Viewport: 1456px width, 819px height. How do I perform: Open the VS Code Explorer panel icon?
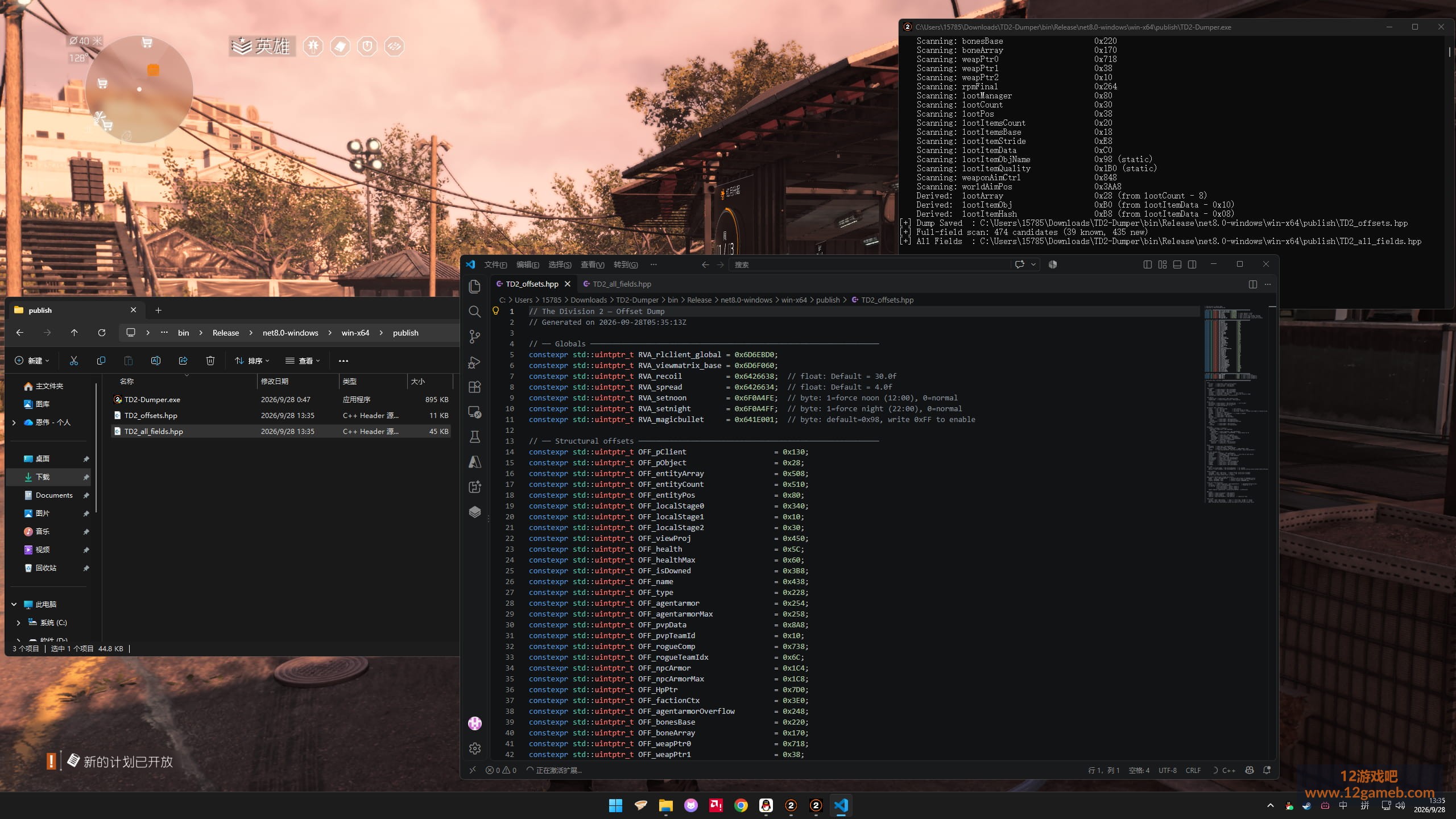(x=475, y=287)
